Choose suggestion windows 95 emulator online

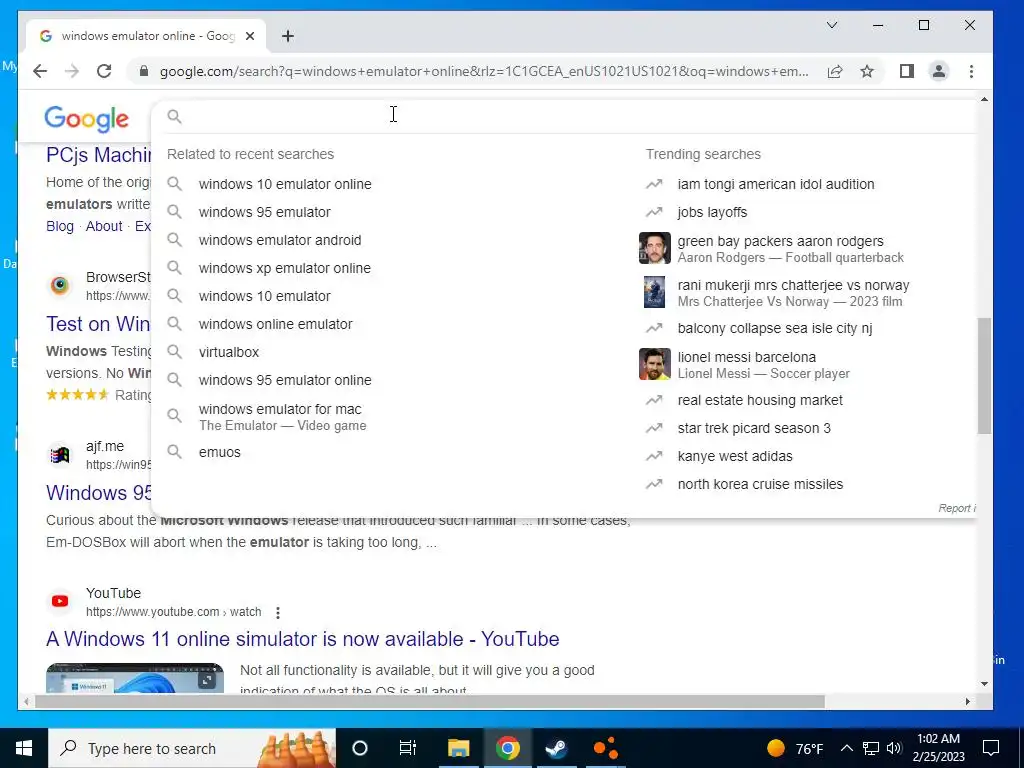pyautogui.click(x=285, y=380)
